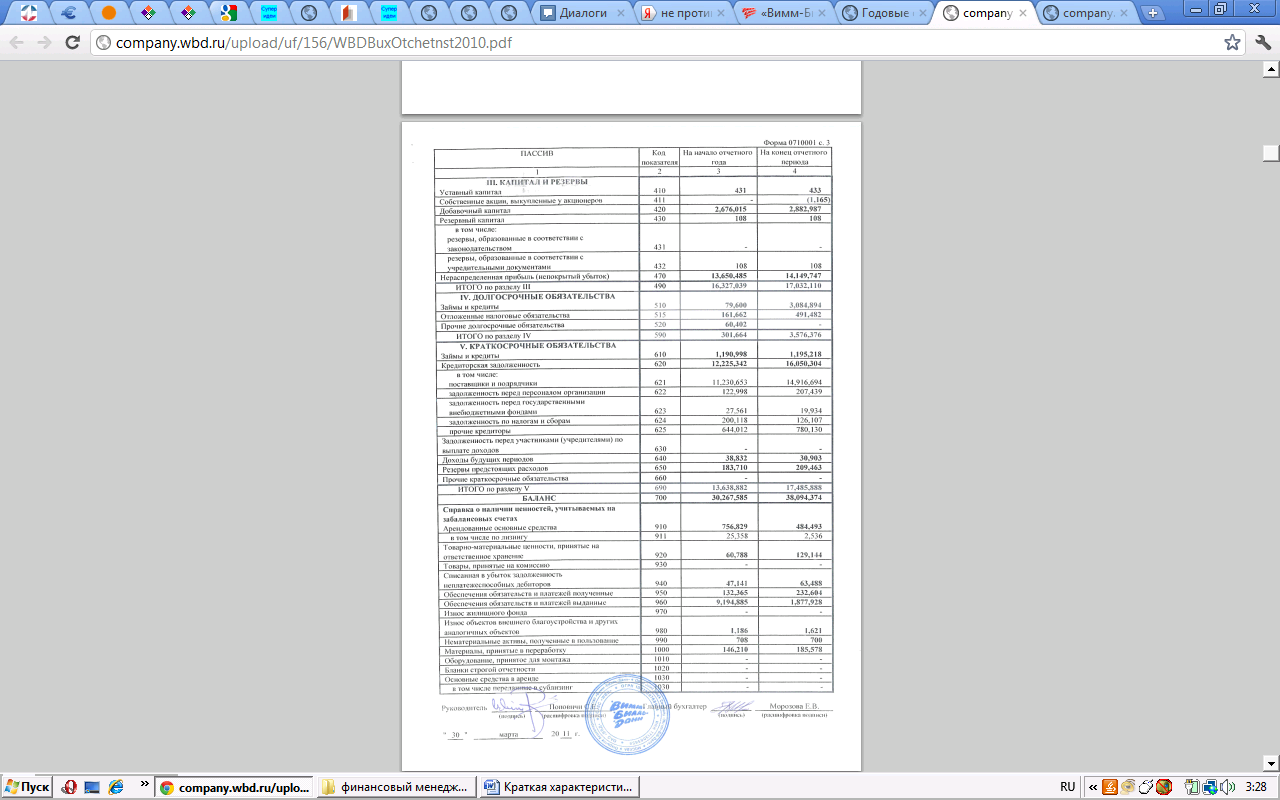Screen dimensions: 1280x800
Task: Launch Opera from the quick launch
Action: coord(69,787)
